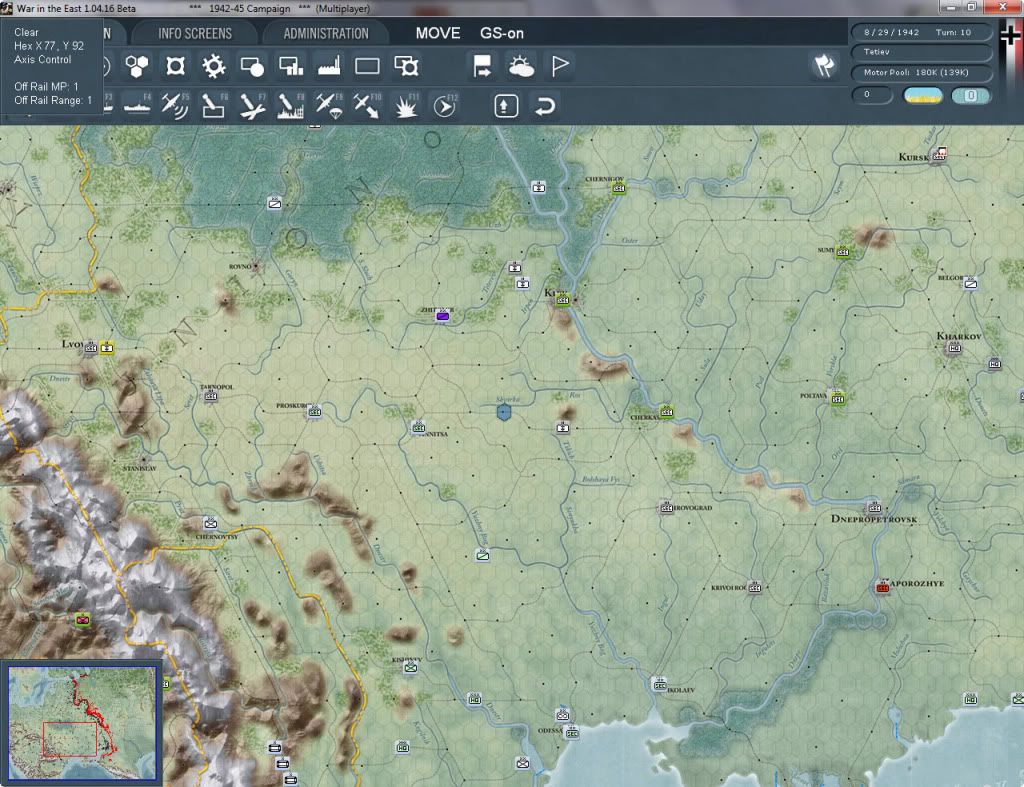Show the weather sun-and-cloud icon
Viewport: 1024px width, 787px height.
click(521, 66)
